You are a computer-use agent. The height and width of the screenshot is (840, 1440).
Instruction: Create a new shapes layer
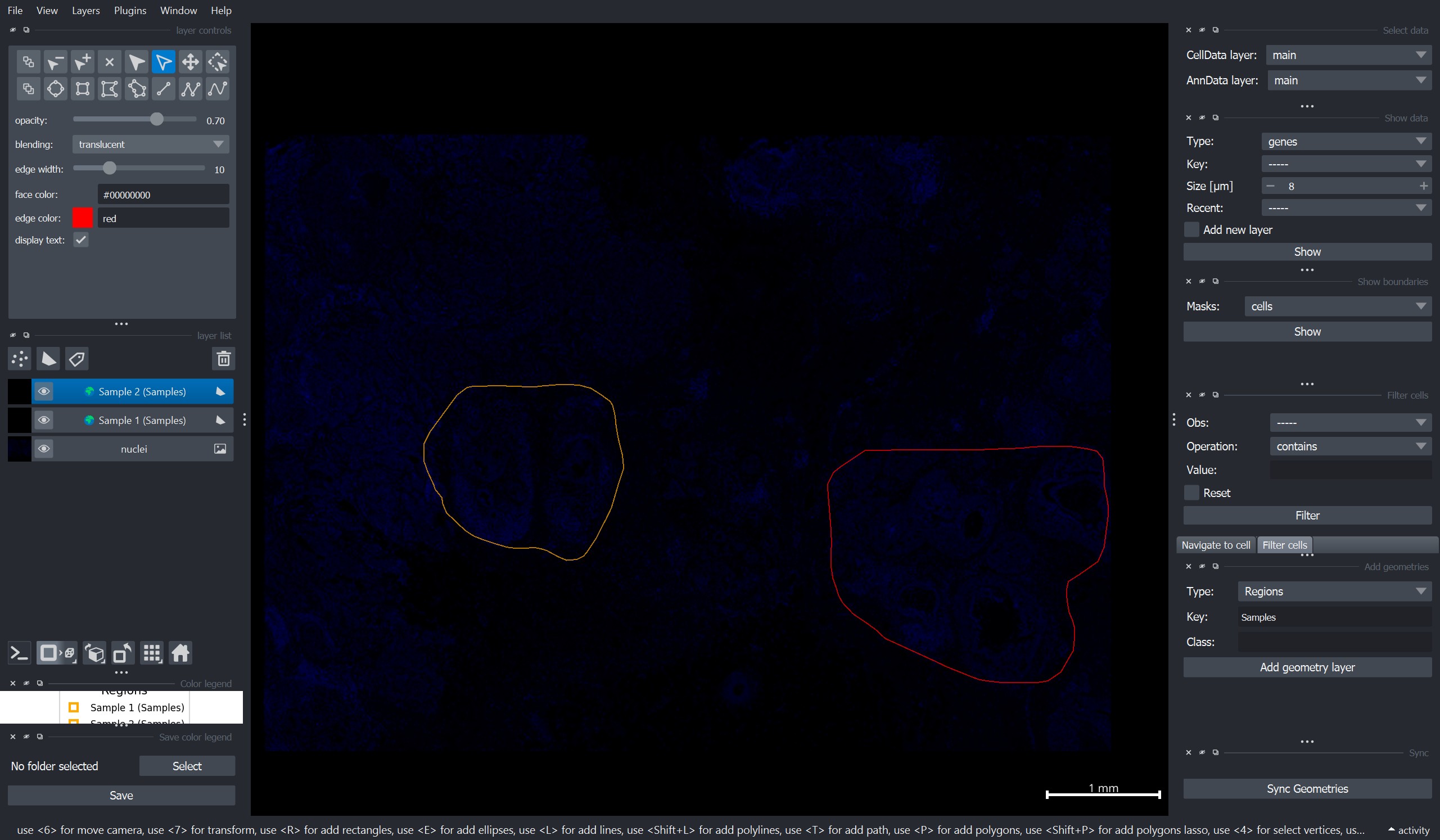pyautogui.click(x=48, y=359)
